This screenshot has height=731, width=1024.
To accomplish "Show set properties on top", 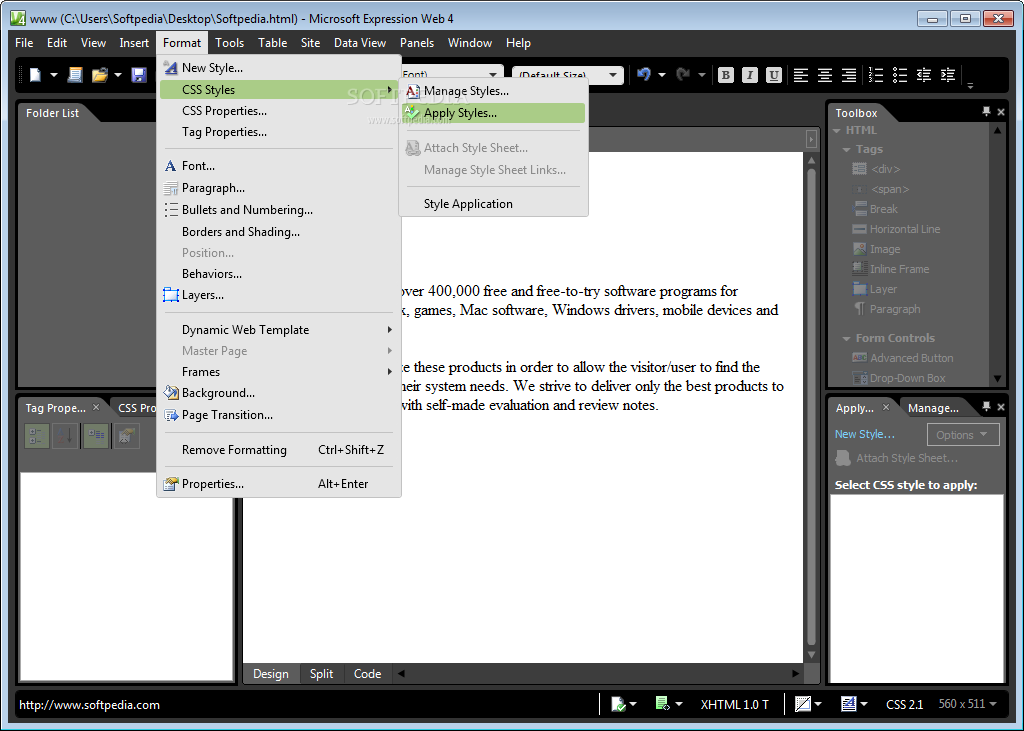I will pos(96,436).
